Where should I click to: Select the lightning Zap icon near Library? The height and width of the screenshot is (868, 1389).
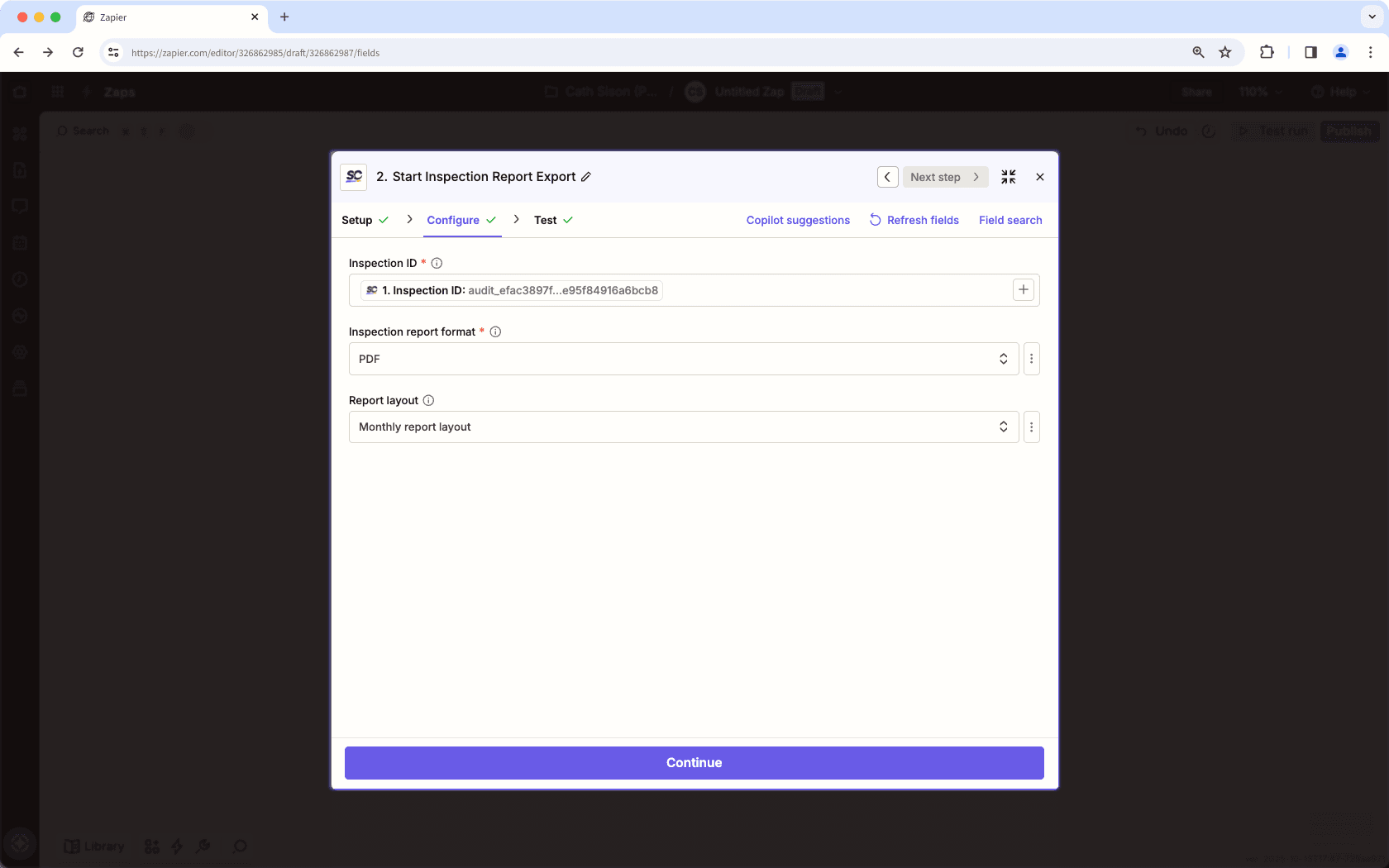pyautogui.click(x=176, y=846)
